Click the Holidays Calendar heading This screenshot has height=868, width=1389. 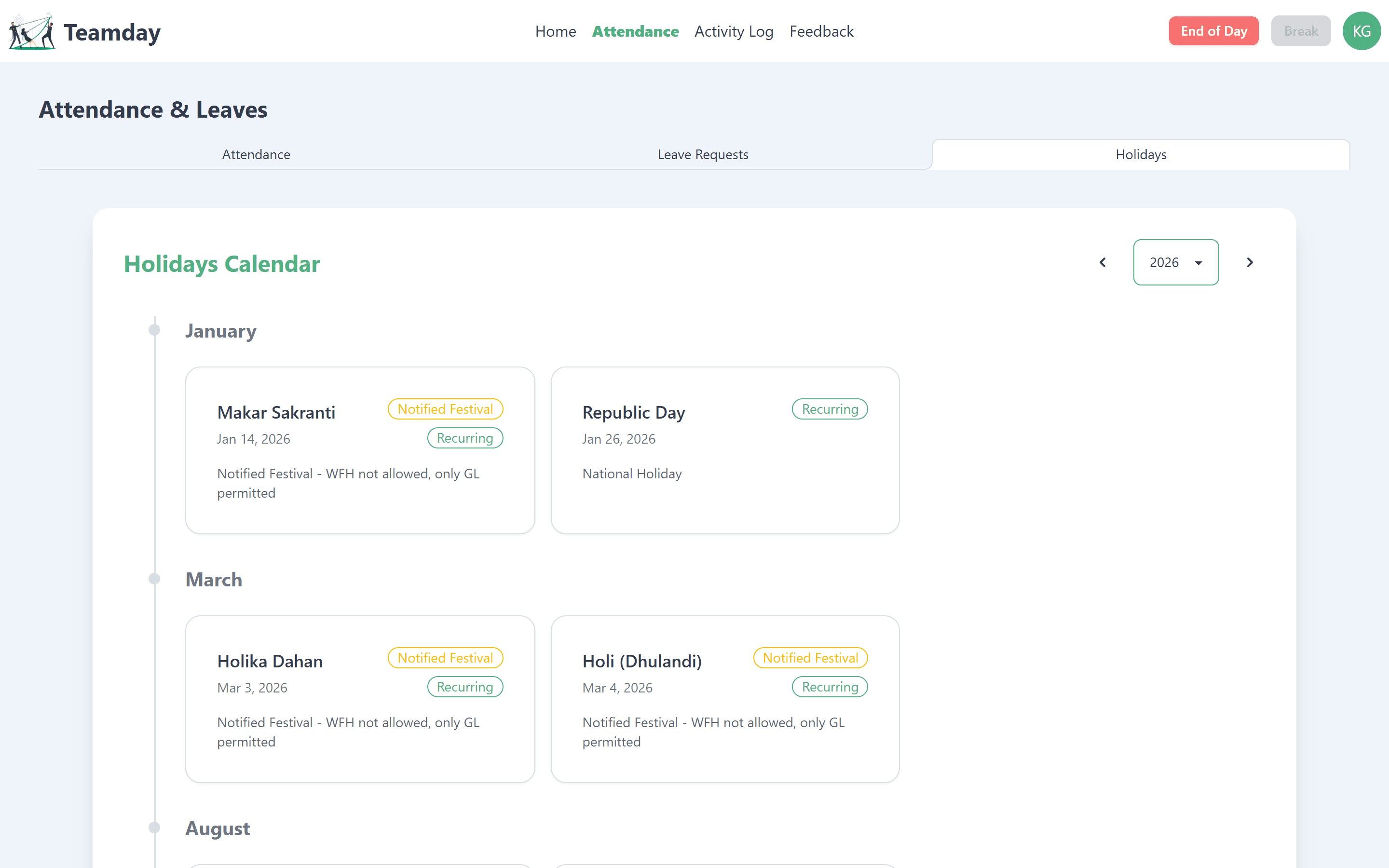tap(221, 264)
